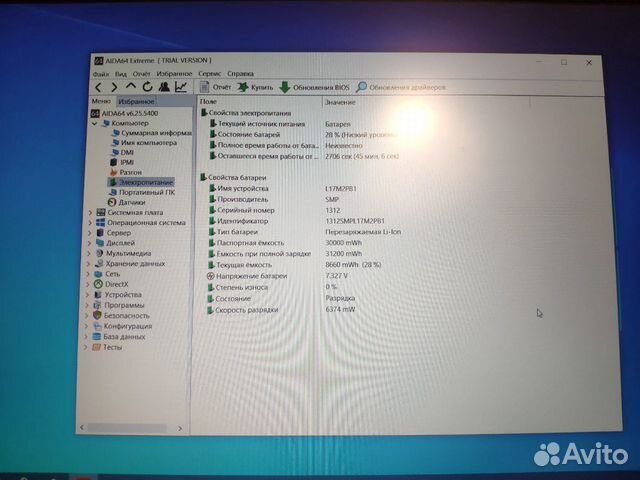Open the graph chart toolbar icon

pos(181,87)
